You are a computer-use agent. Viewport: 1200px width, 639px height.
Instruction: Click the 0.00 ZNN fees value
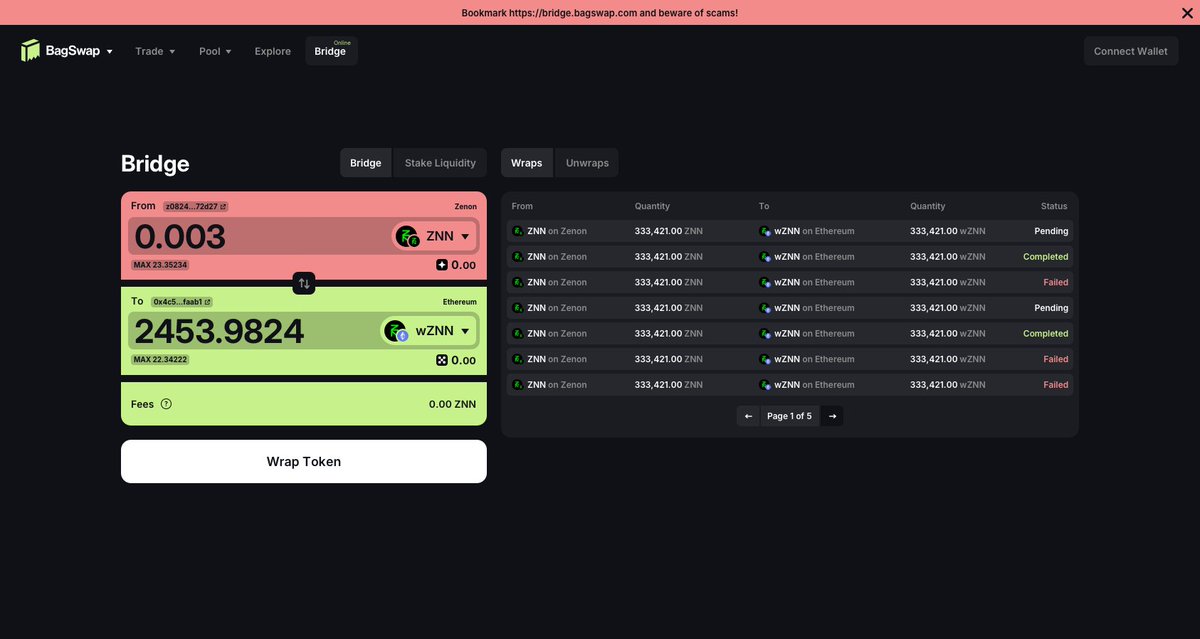tap(452, 404)
